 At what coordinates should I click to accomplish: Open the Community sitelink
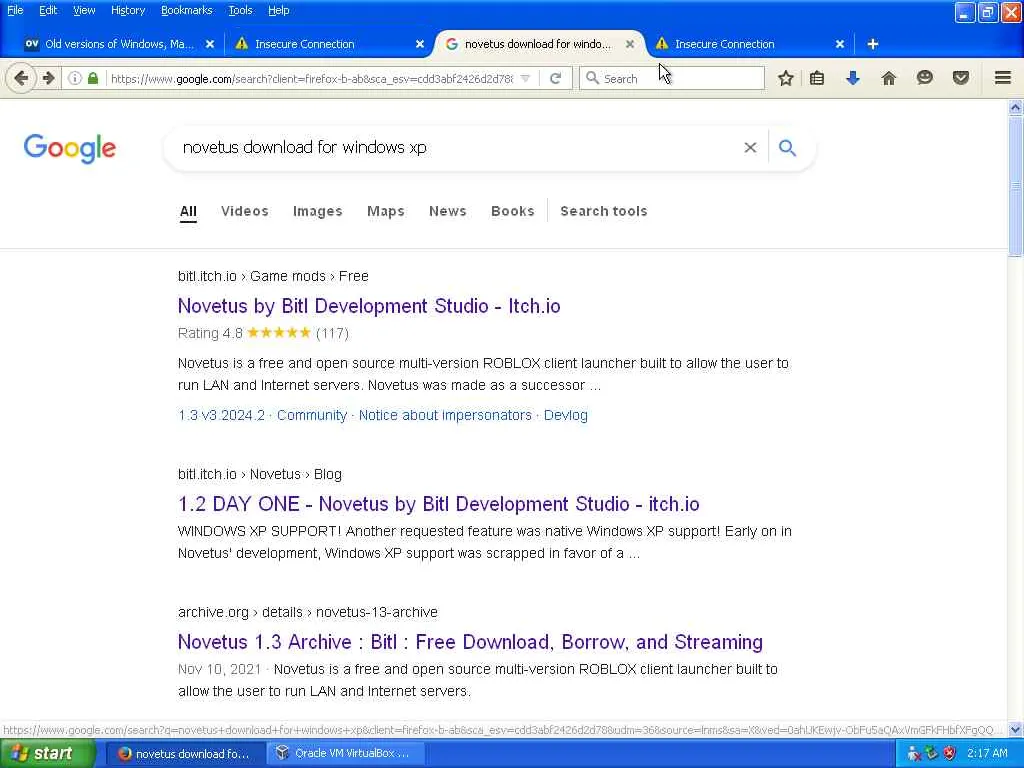pyautogui.click(x=312, y=415)
